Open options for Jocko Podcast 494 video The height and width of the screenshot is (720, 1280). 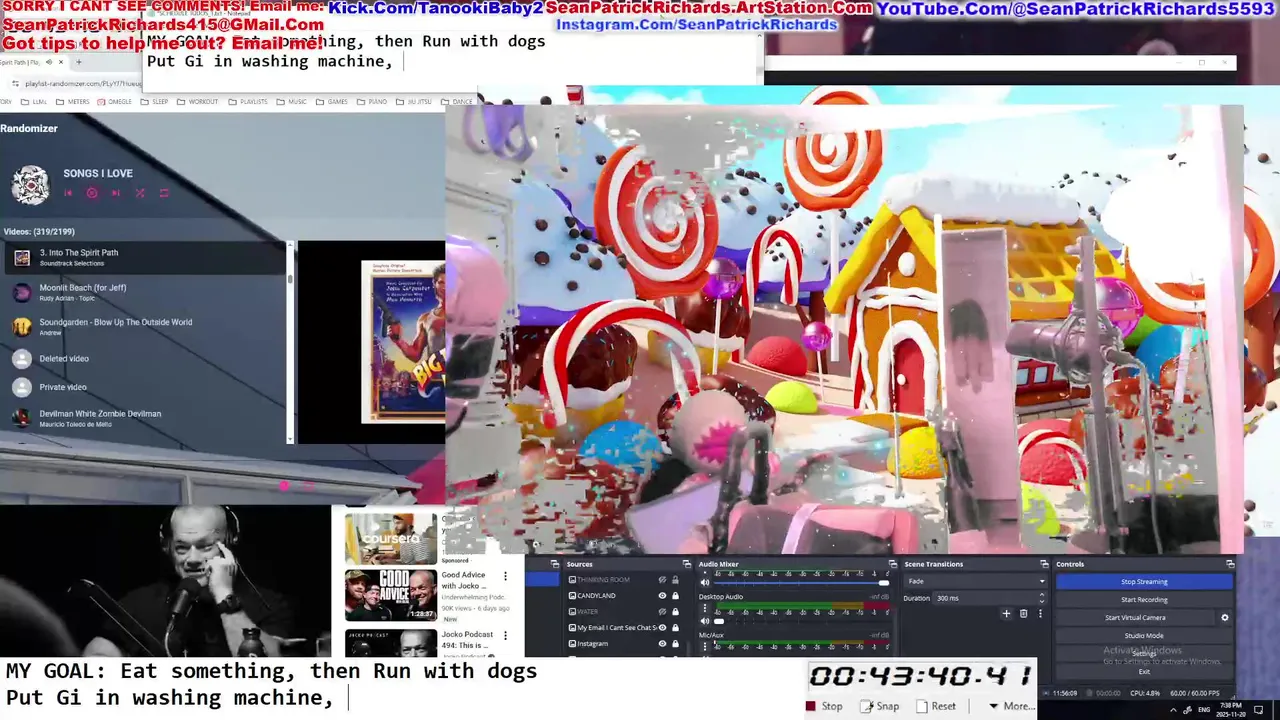pyautogui.click(x=505, y=636)
